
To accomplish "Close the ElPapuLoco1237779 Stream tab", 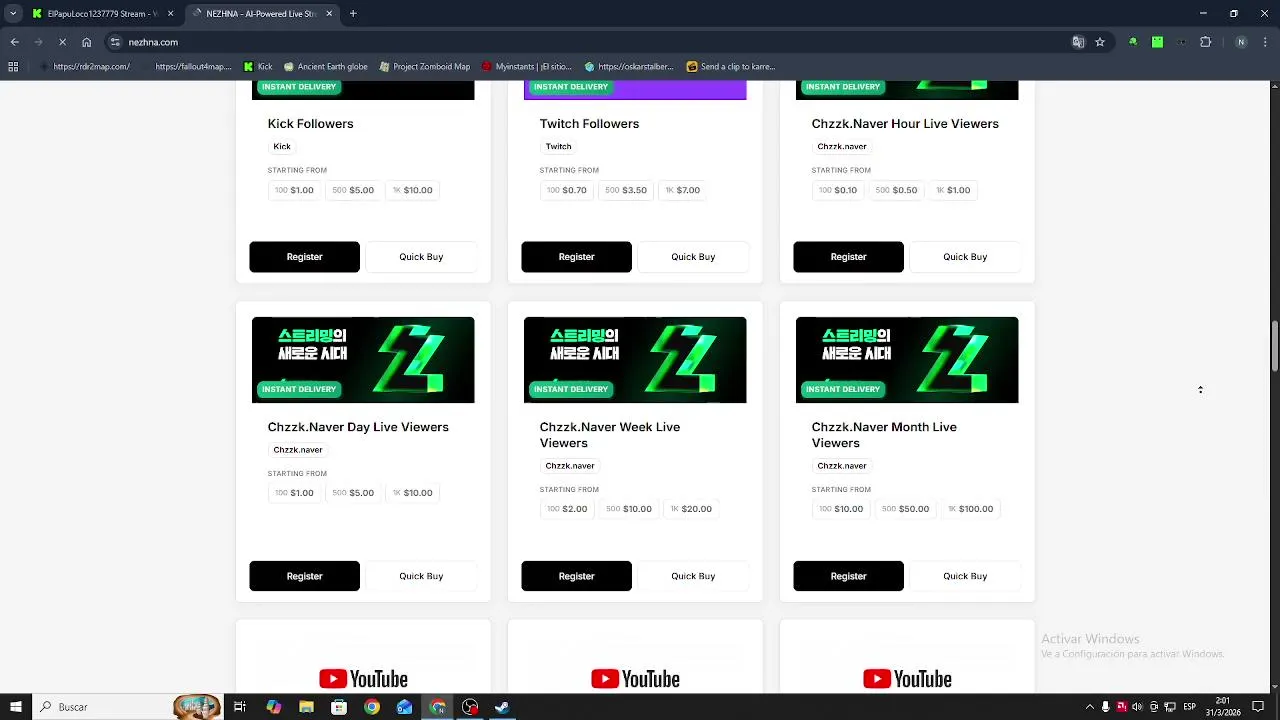I will click(170, 14).
